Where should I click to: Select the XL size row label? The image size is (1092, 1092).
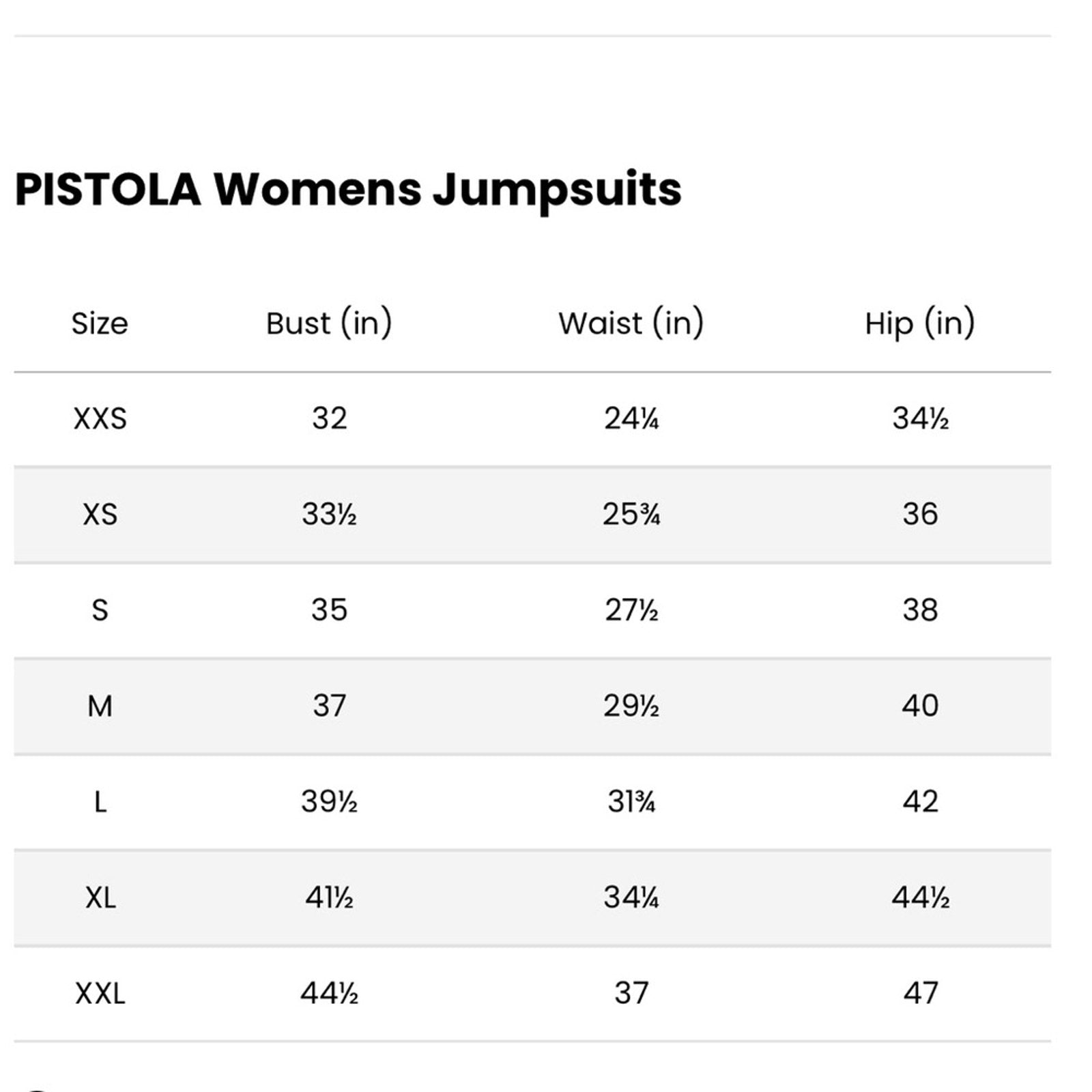(x=100, y=897)
